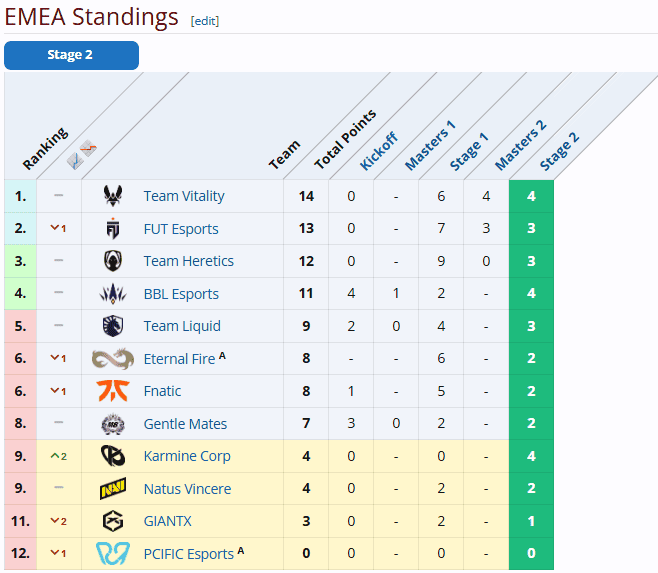Image resolution: width=658 pixels, height=573 pixels.
Task: Open the Stage 1 column header link
Action: click(469, 152)
